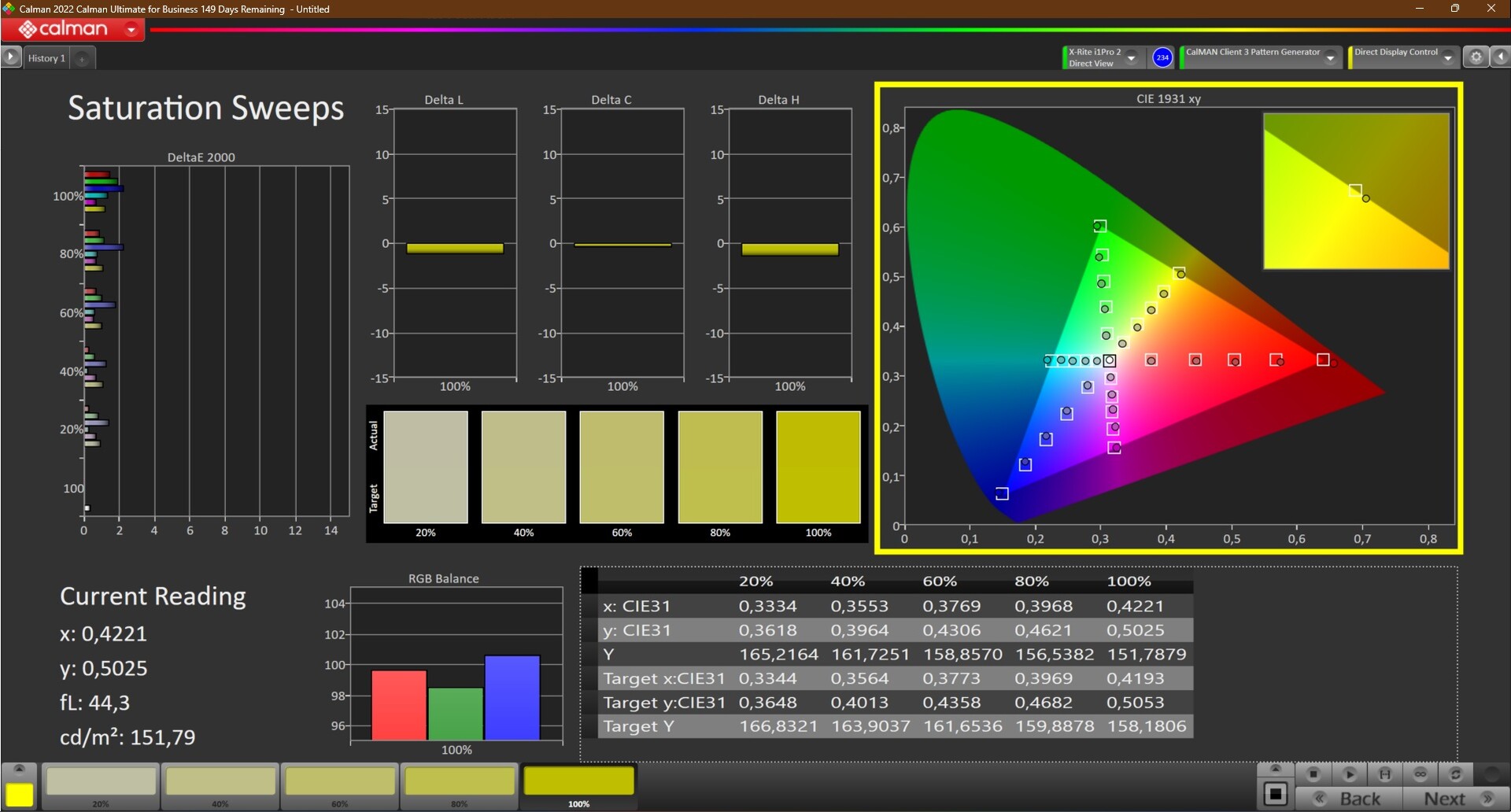
Task: Click the blue 234 meter status indicator
Action: 1162,57
